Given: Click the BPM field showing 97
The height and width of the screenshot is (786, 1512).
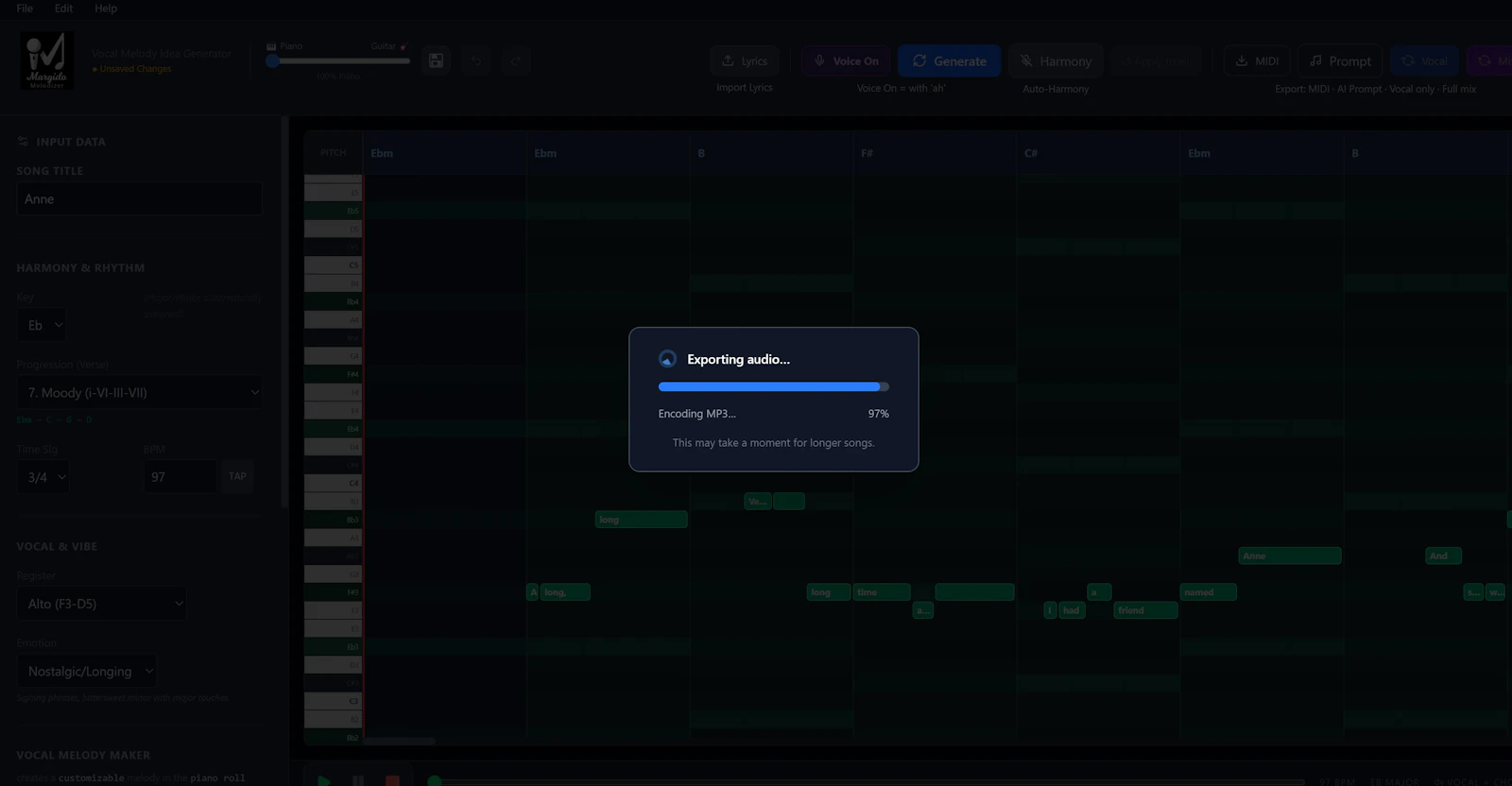Looking at the screenshot, I should pyautogui.click(x=180, y=477).
